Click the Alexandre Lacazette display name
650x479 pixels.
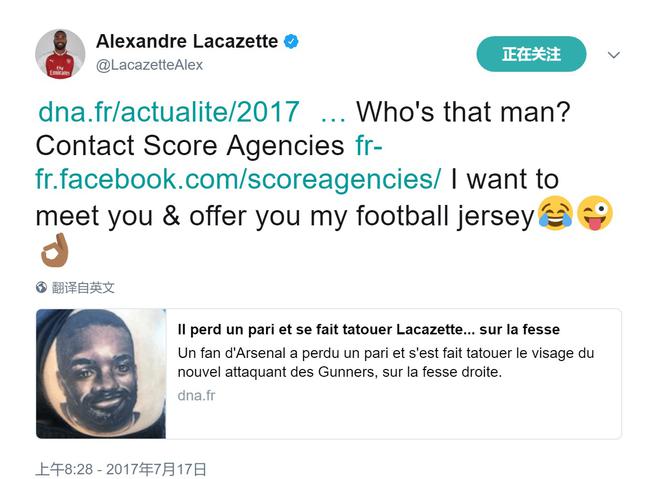coord(187,41)
